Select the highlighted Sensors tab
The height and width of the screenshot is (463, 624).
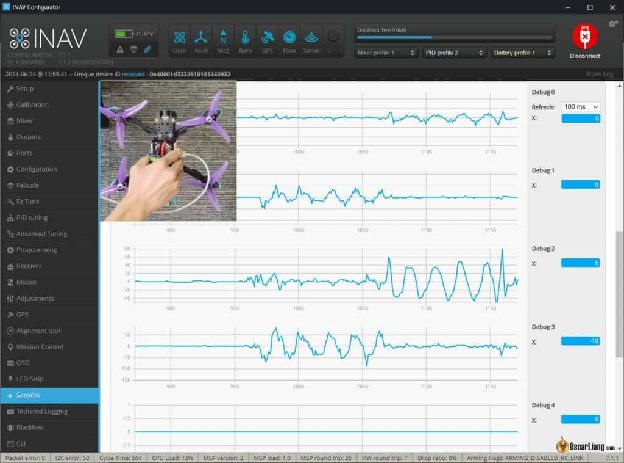(x=49, y=395)
